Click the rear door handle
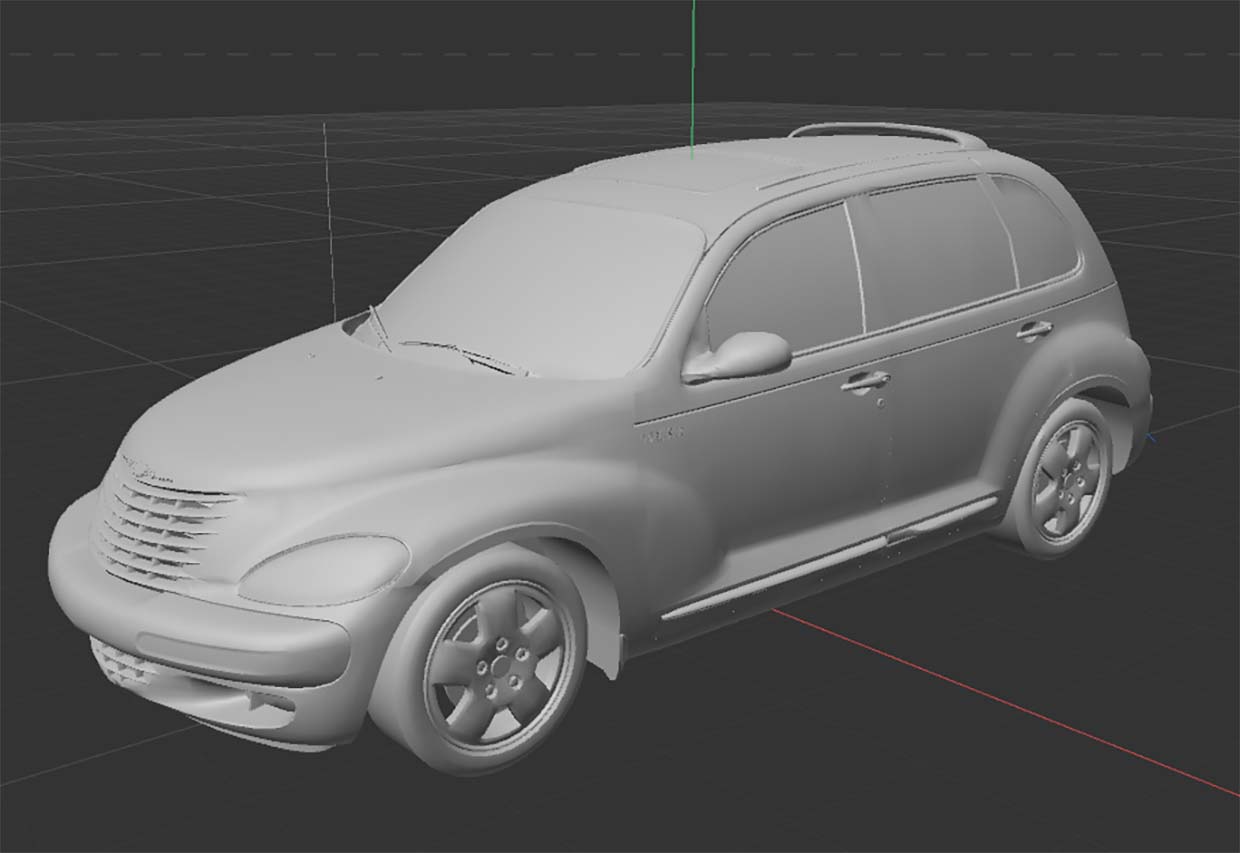Screen dimensions: 1240x853 point(1034,329)
